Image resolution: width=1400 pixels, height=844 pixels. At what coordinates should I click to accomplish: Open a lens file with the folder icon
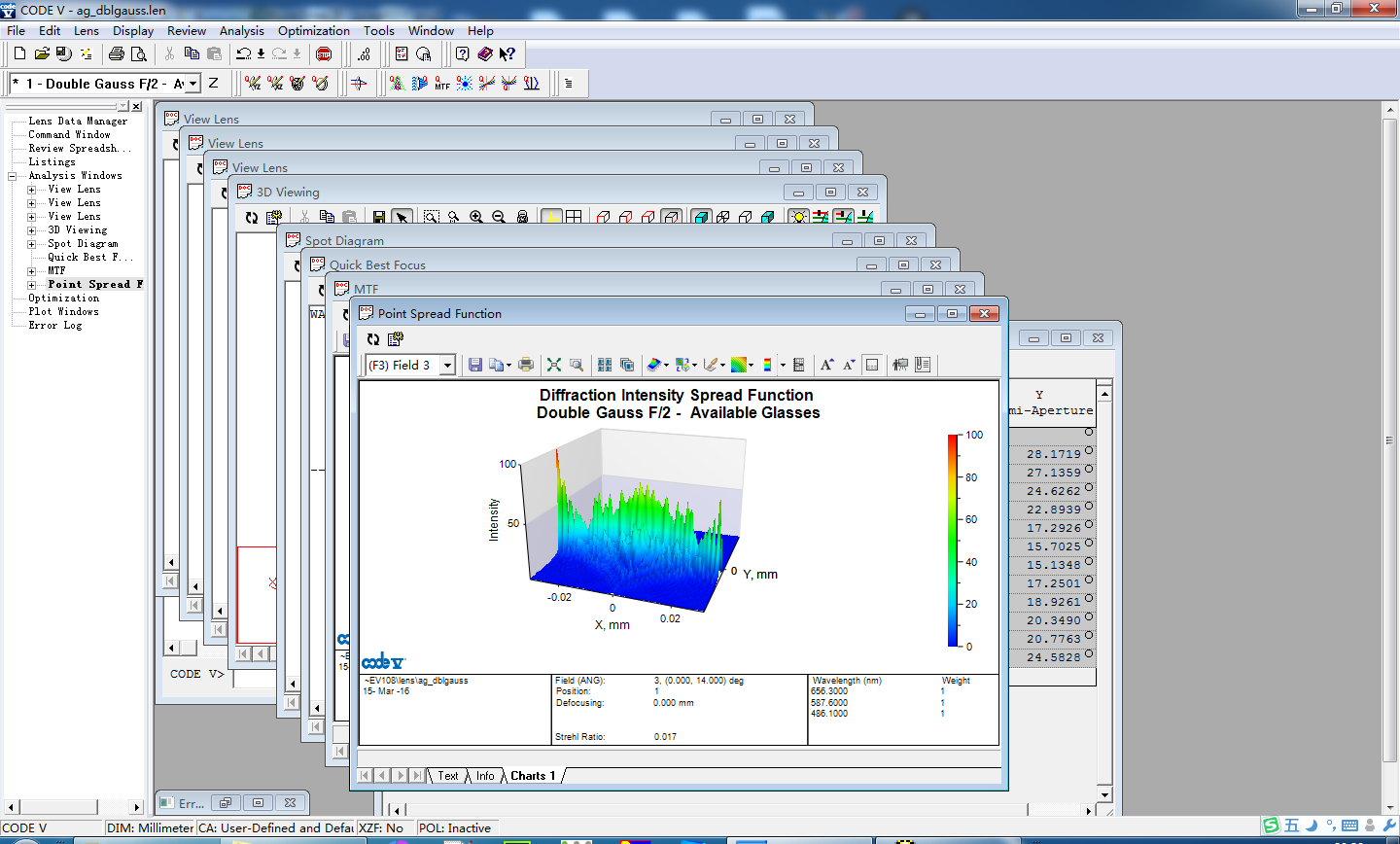tap(42, 53)
